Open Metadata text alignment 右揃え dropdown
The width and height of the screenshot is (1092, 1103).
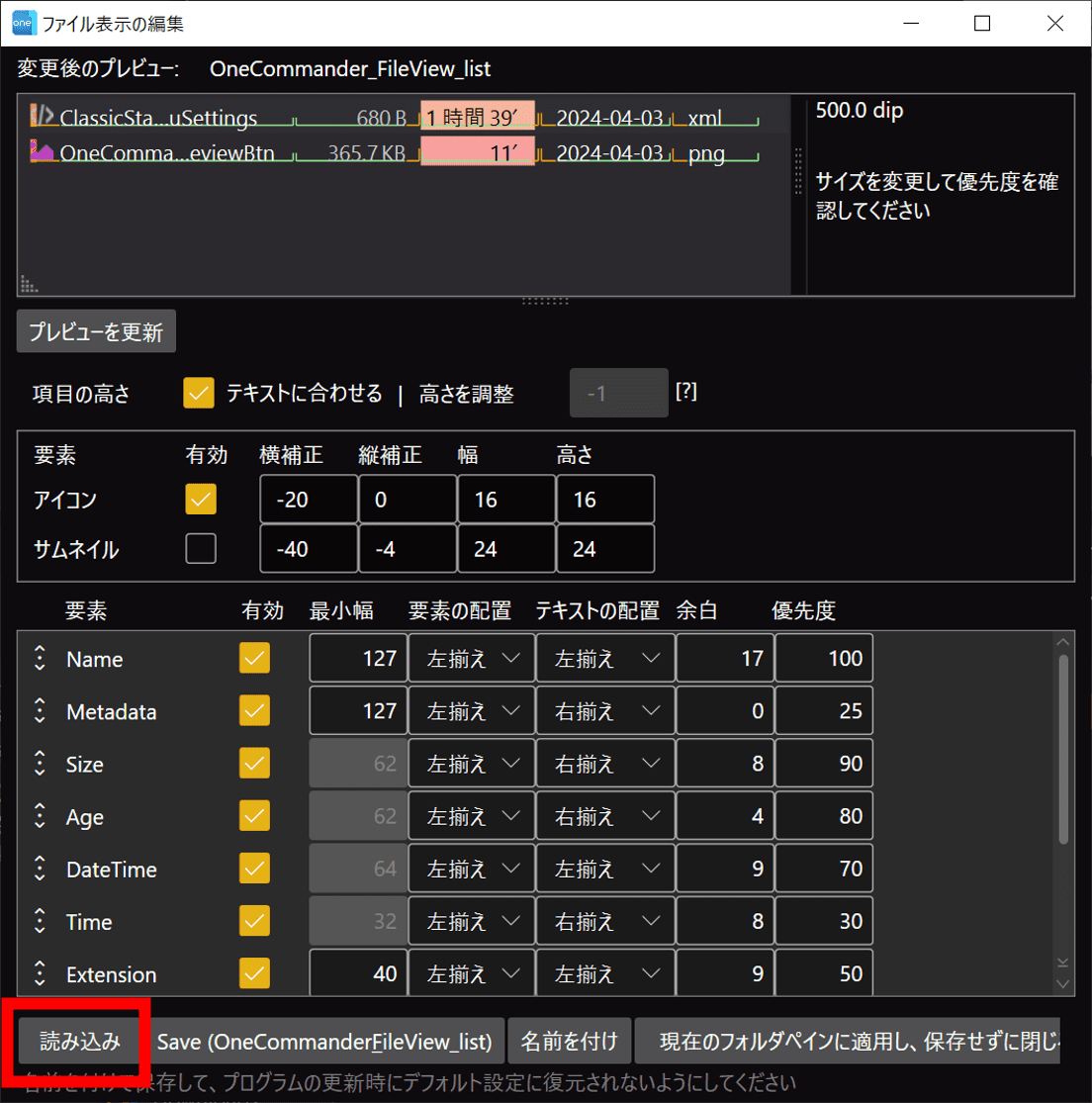point(605,711)
